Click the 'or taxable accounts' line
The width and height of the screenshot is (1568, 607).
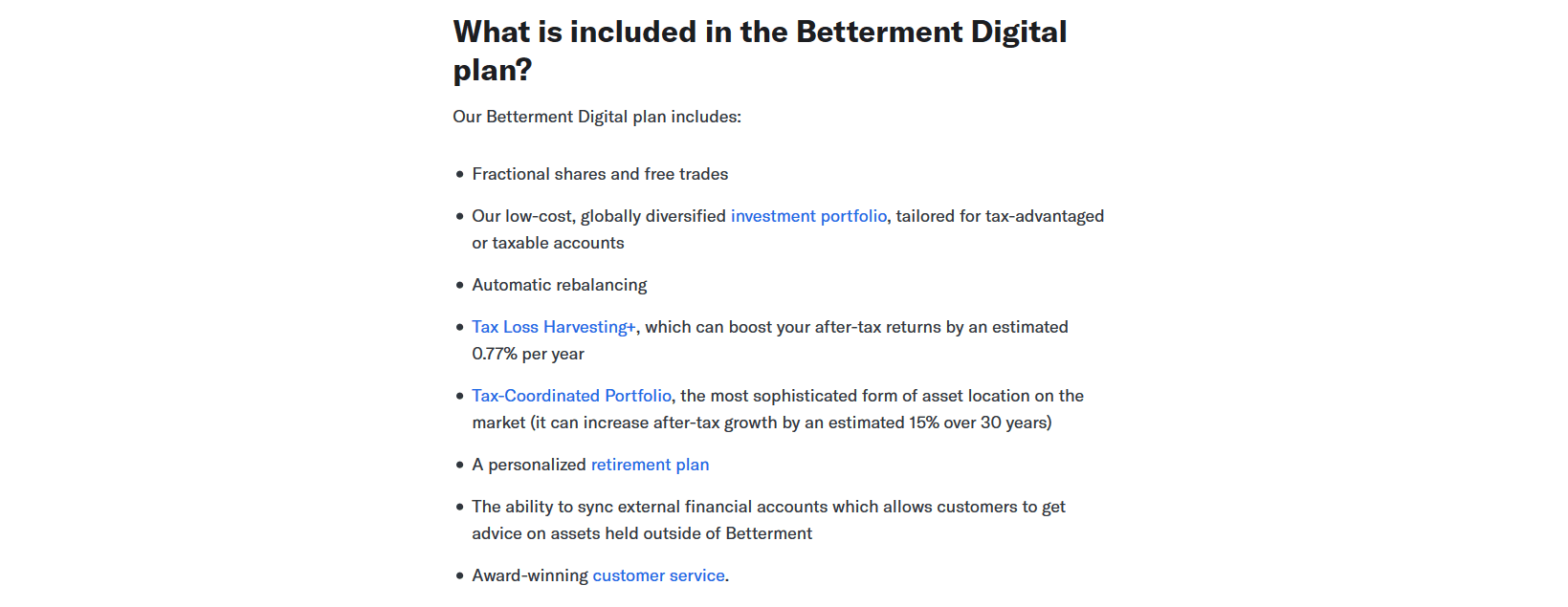tap(548, 243)
